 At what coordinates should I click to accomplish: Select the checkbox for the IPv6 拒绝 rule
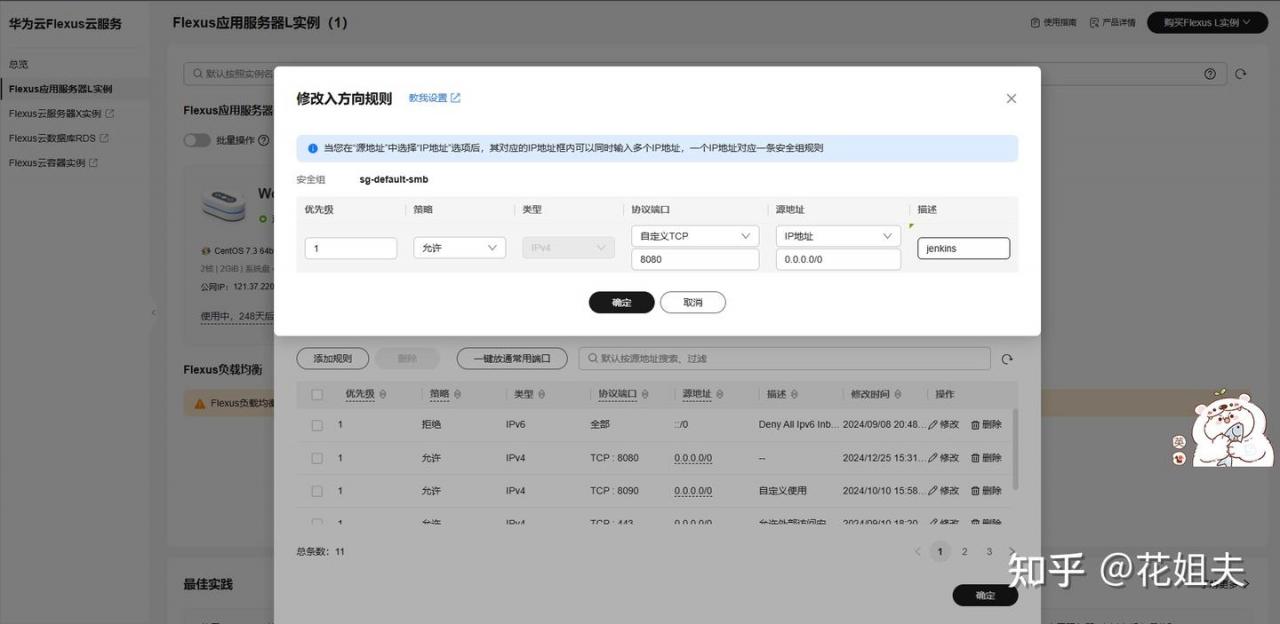click(x=317, y=425)
